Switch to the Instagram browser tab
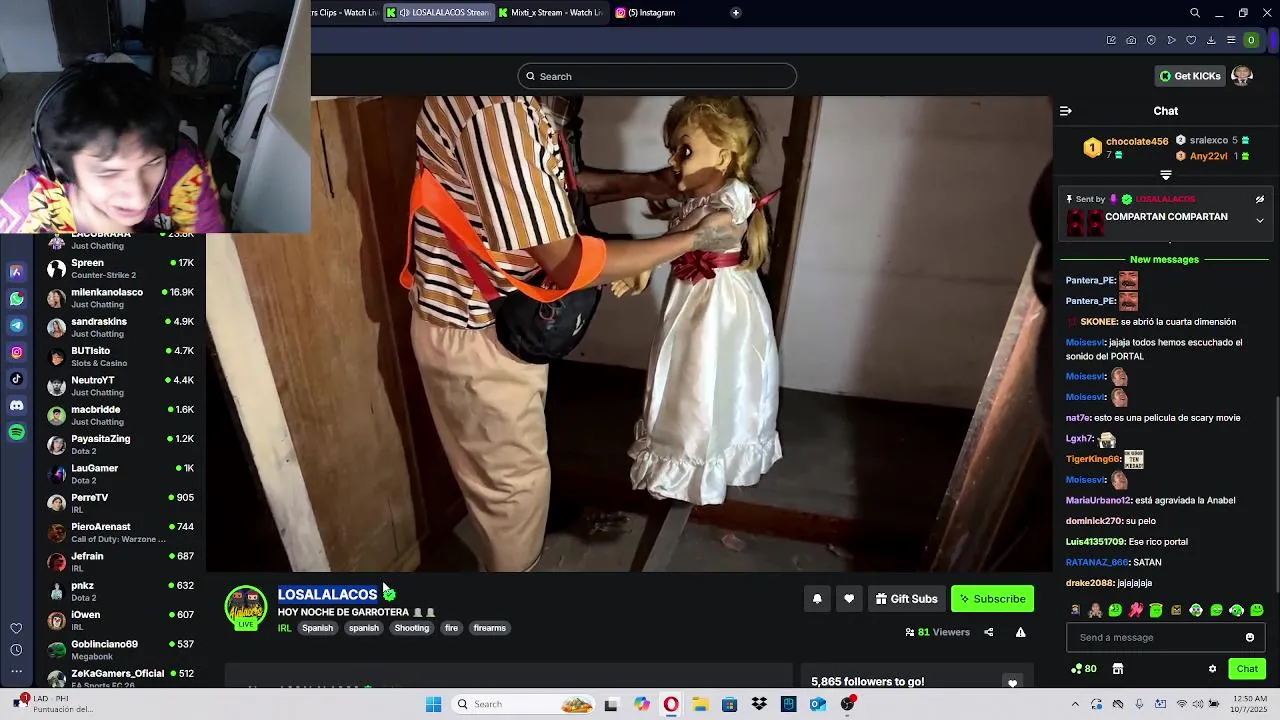1280x720 pixels. (645, 13)
